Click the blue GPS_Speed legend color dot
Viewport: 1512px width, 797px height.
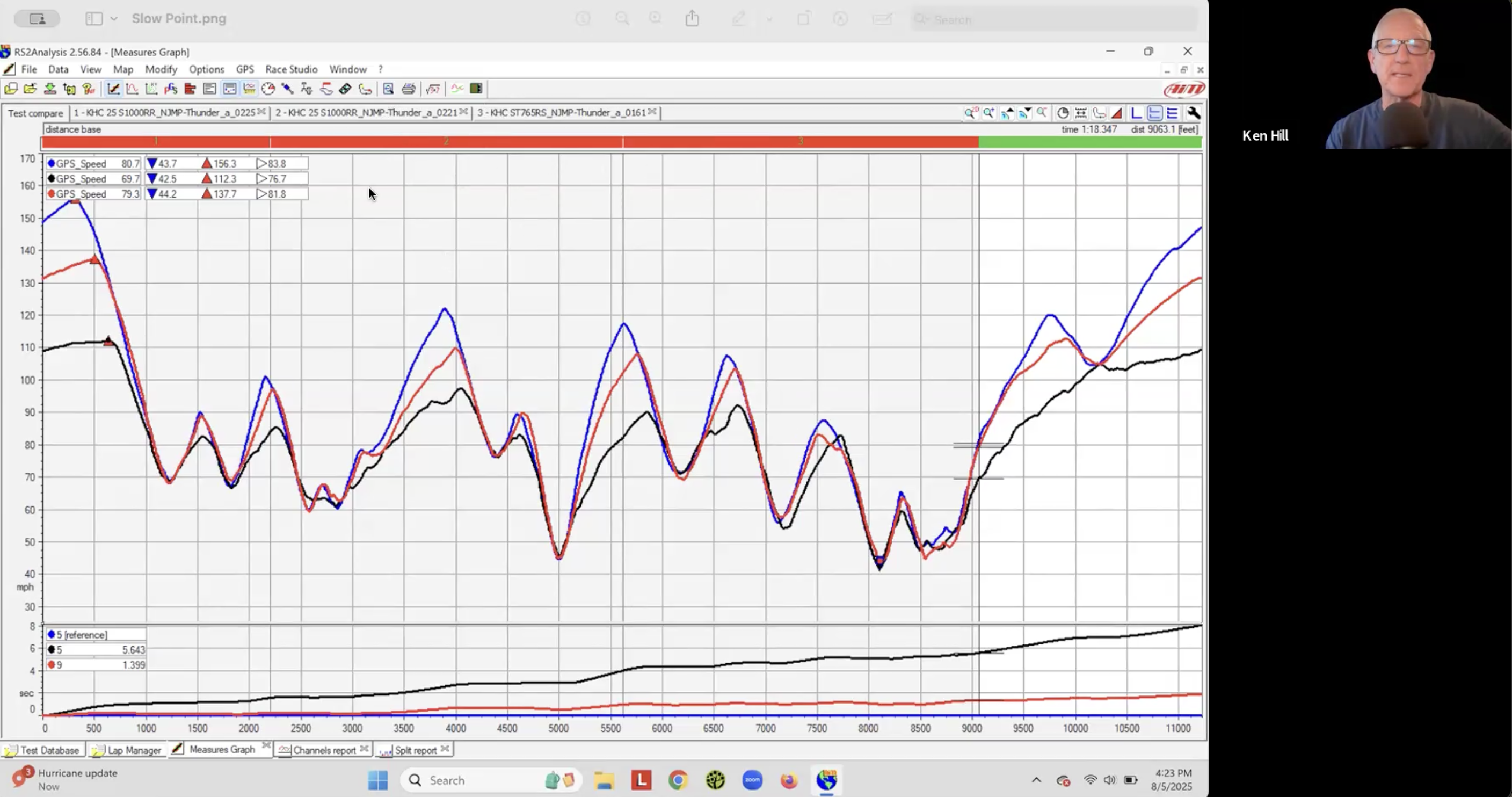coord(52,163)
